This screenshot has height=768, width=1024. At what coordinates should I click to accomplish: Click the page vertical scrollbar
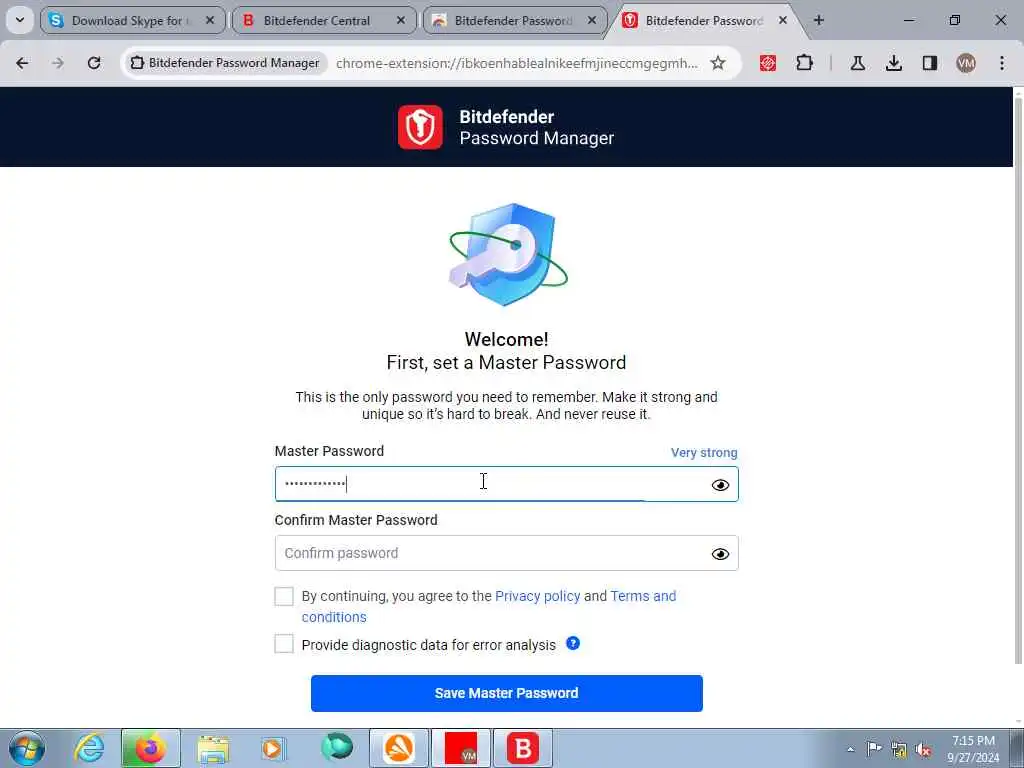(x=1018, y=379)
